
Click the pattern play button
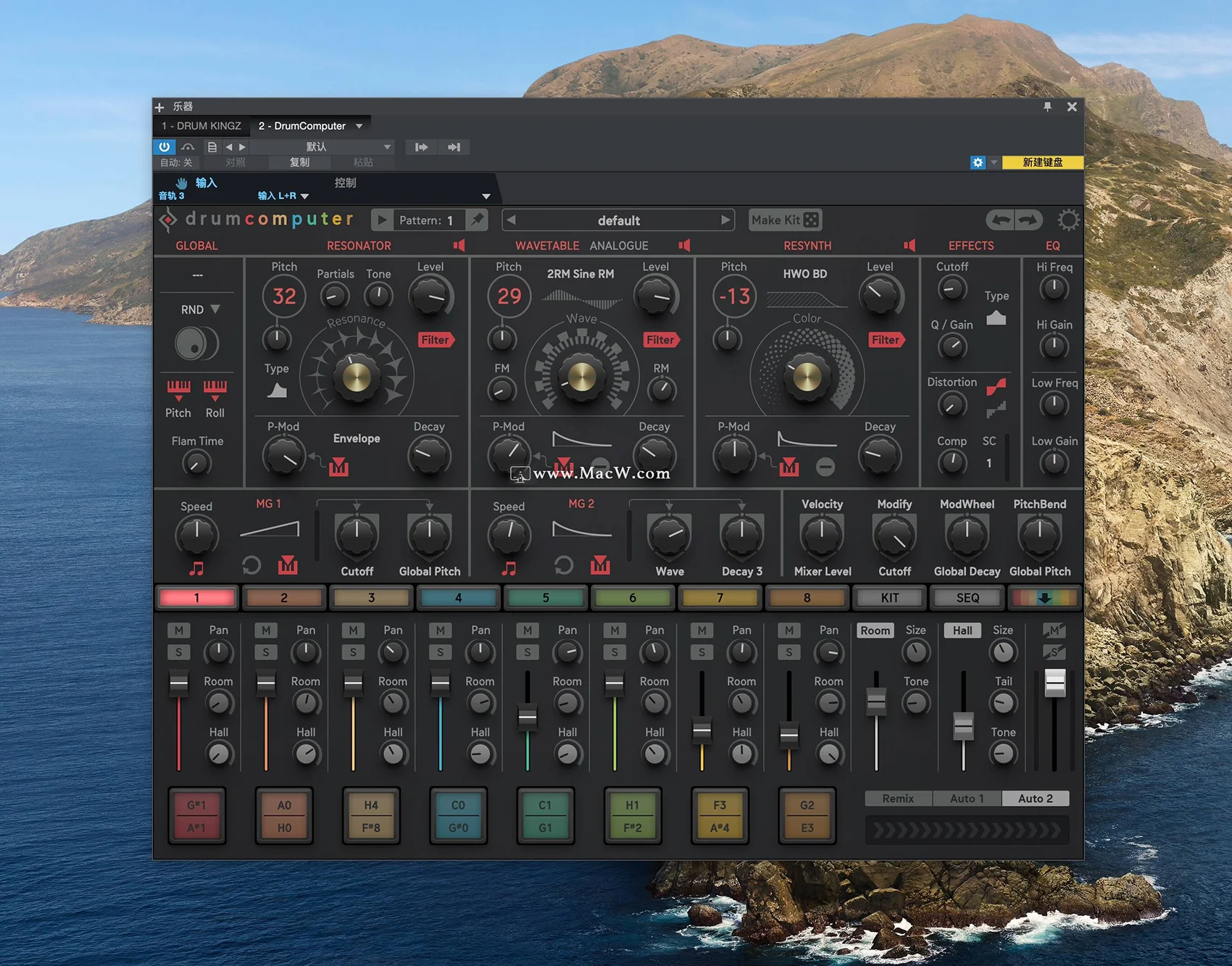point(382,220)
